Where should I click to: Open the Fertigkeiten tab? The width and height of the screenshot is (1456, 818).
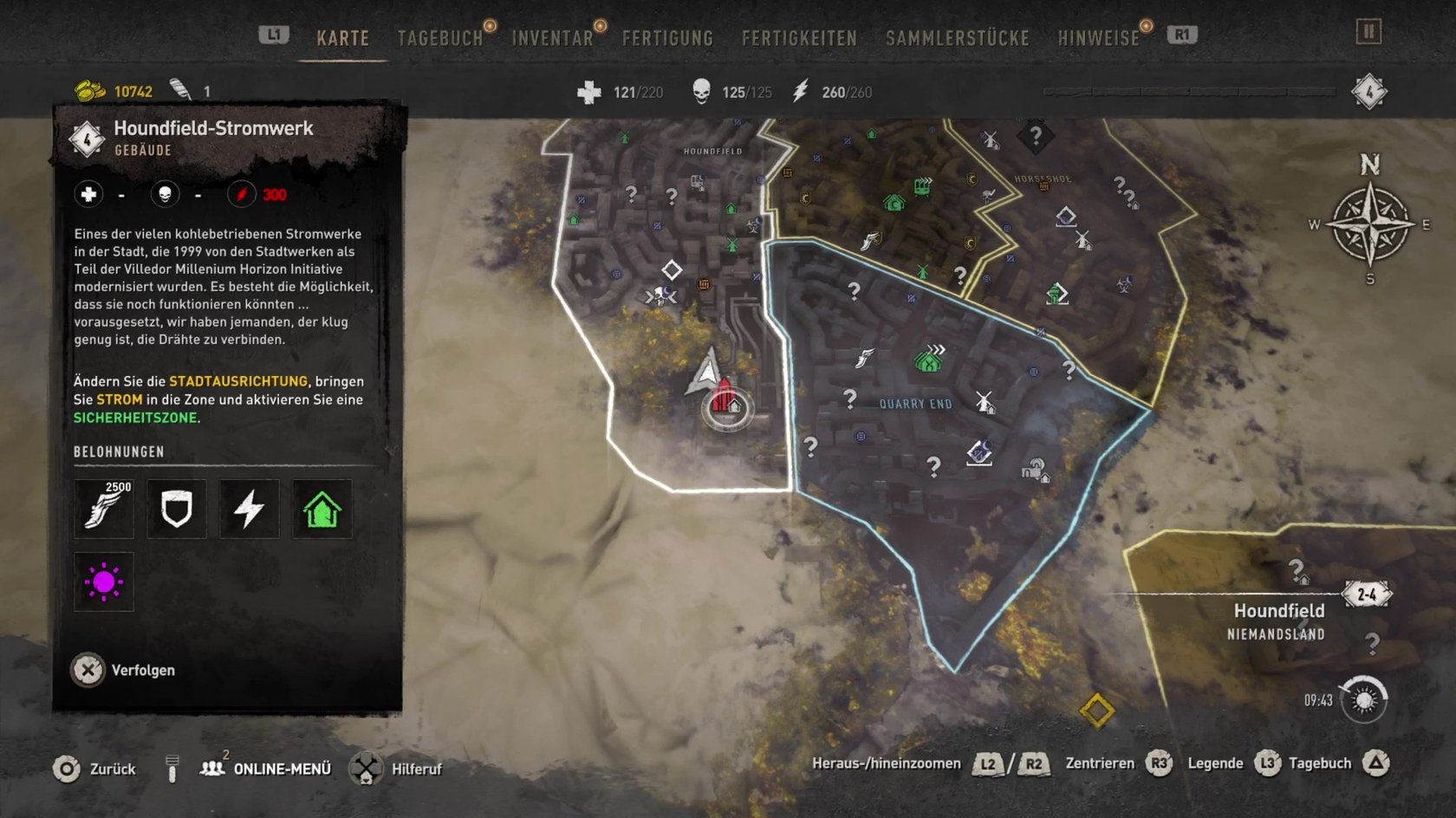click(x=799, y=38)
